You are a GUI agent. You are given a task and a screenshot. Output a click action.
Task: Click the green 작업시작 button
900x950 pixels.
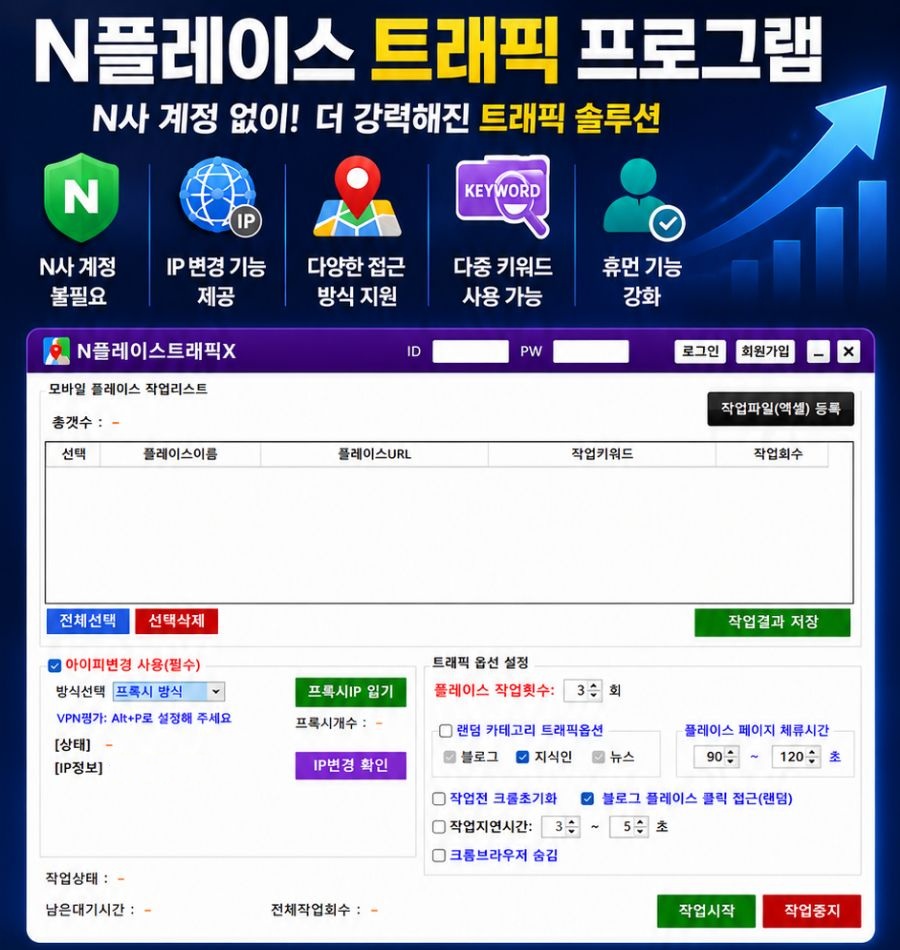point(706,911)
